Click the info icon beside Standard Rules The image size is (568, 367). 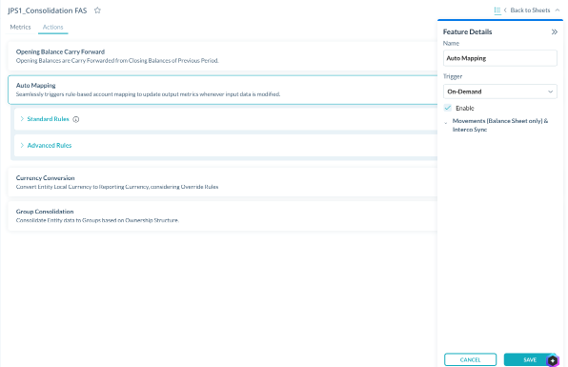click(76, 119)
